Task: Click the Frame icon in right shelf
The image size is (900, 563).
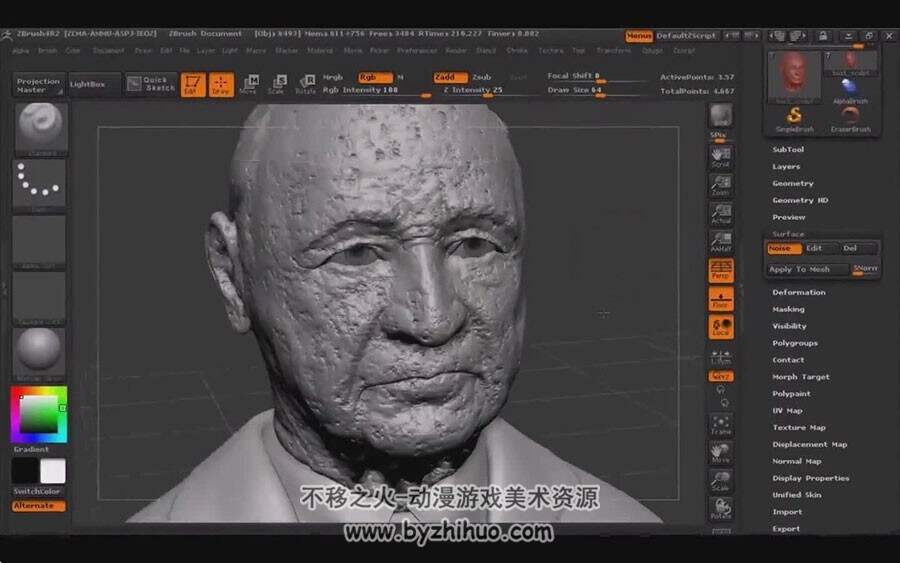Action: 721,425
